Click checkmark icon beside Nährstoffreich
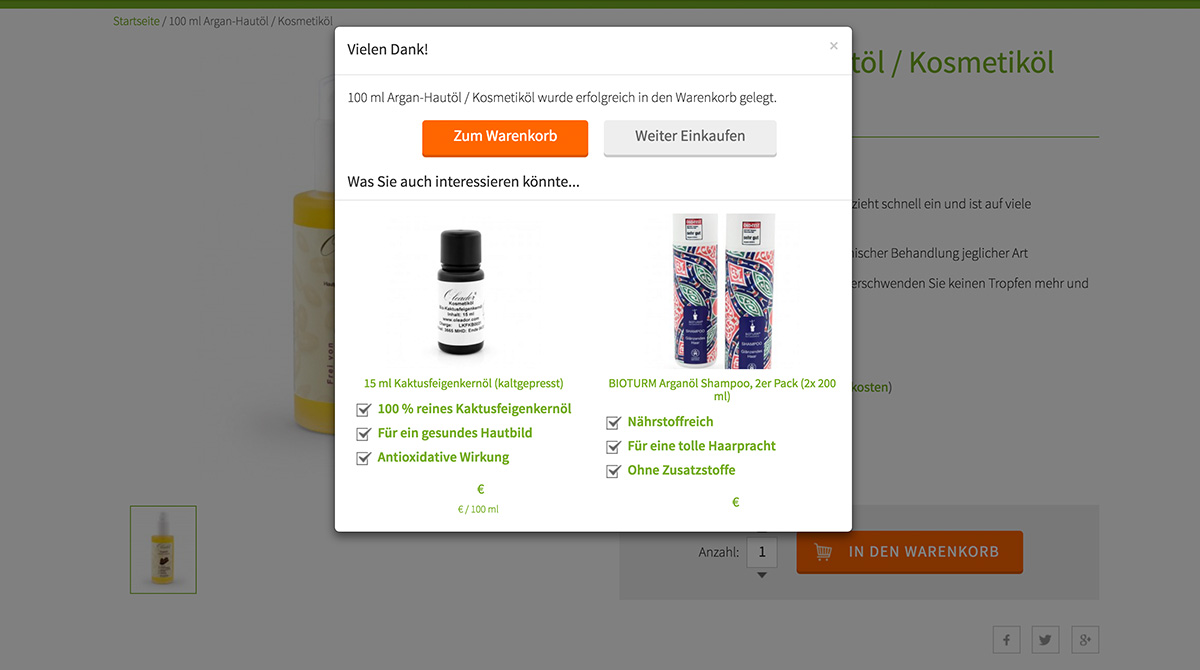This screenshot has height=670, width=1200. 614,422
